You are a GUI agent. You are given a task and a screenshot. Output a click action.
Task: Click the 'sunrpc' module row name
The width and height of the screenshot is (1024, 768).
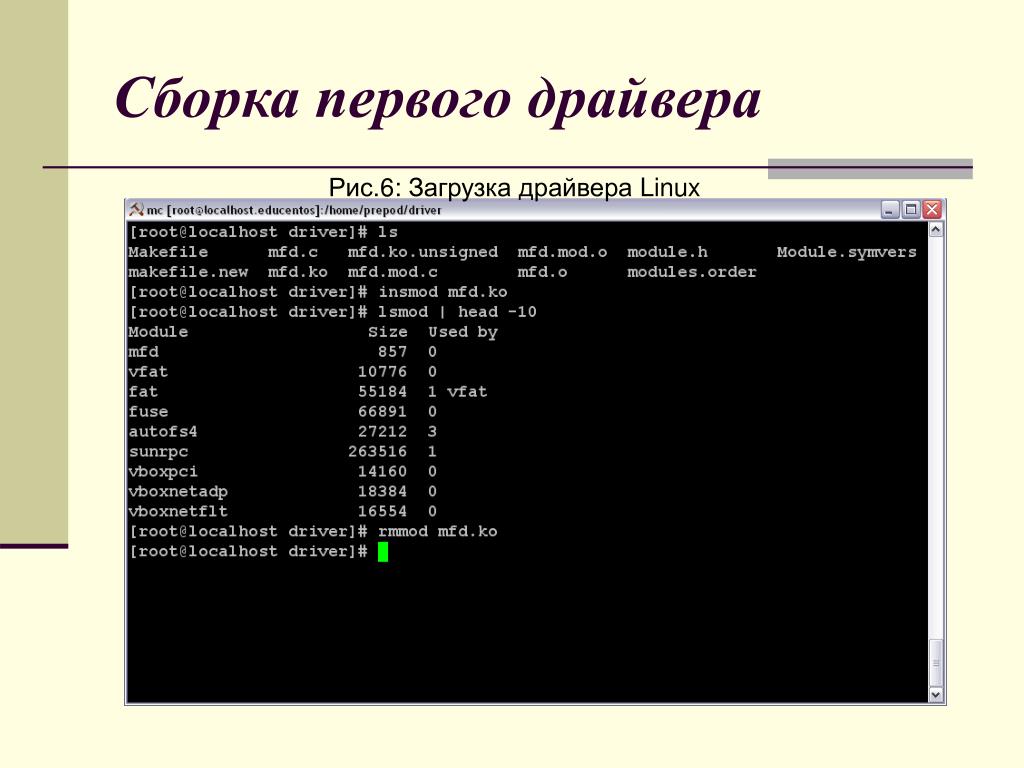click(x=158, y=452)
